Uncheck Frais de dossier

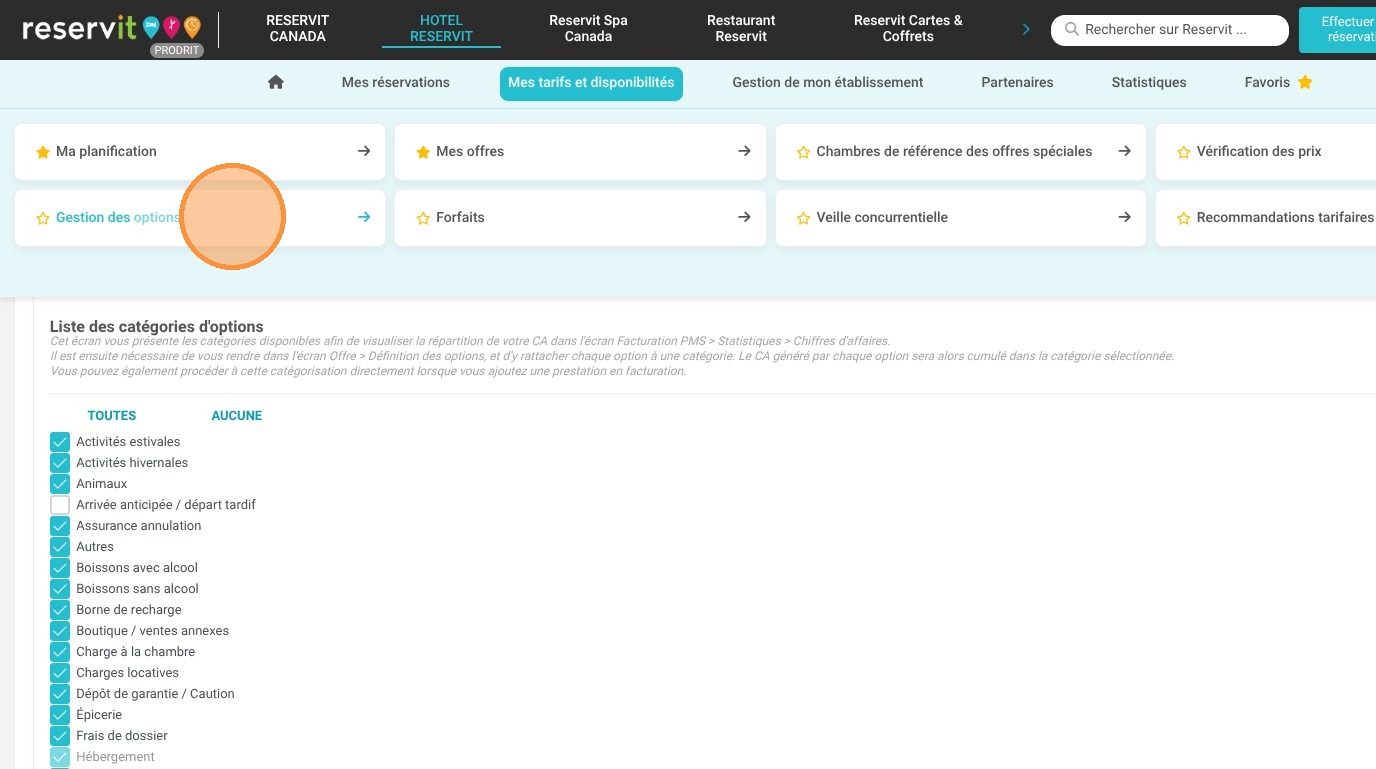pyautogui.click(x=60, y=736)
